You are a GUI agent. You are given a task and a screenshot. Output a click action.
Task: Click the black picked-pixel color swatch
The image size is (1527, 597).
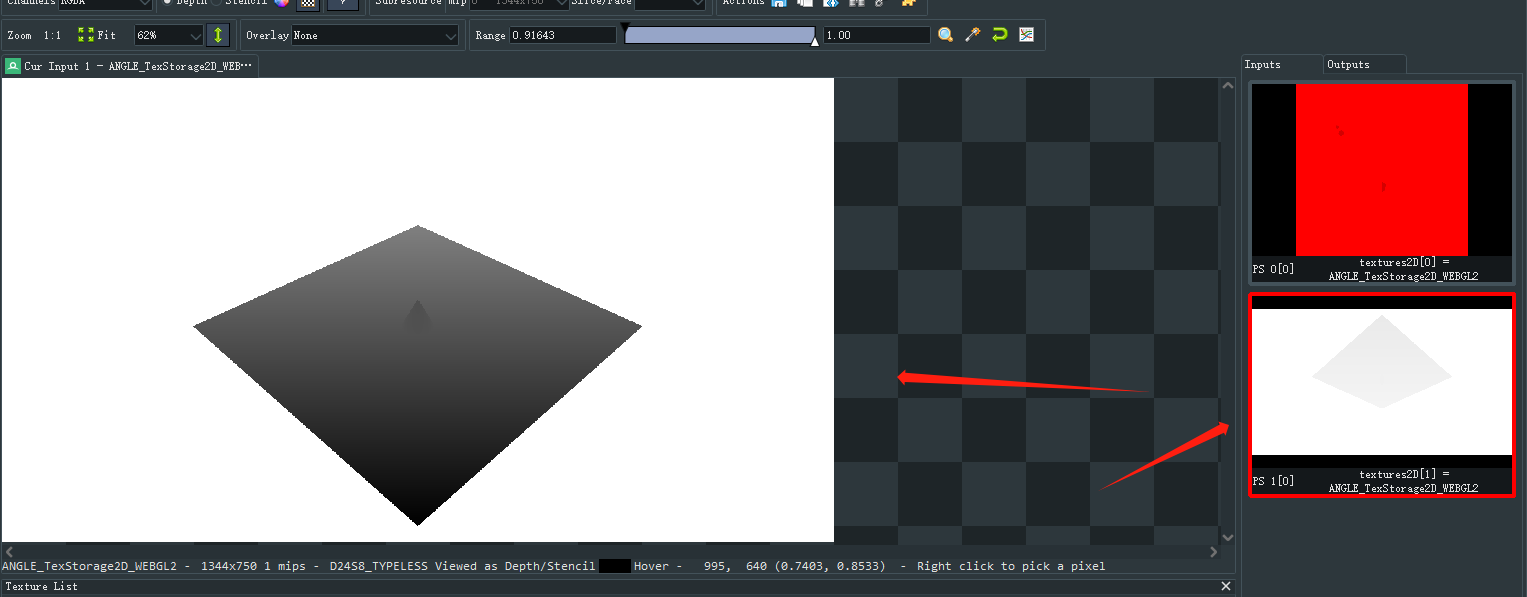coord(615,566)
